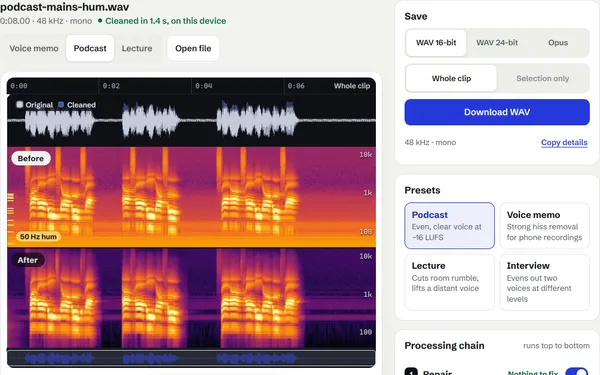Click the overview minimap waveform strip
This screenshot has width=600, height=375.
click(191, 358)
